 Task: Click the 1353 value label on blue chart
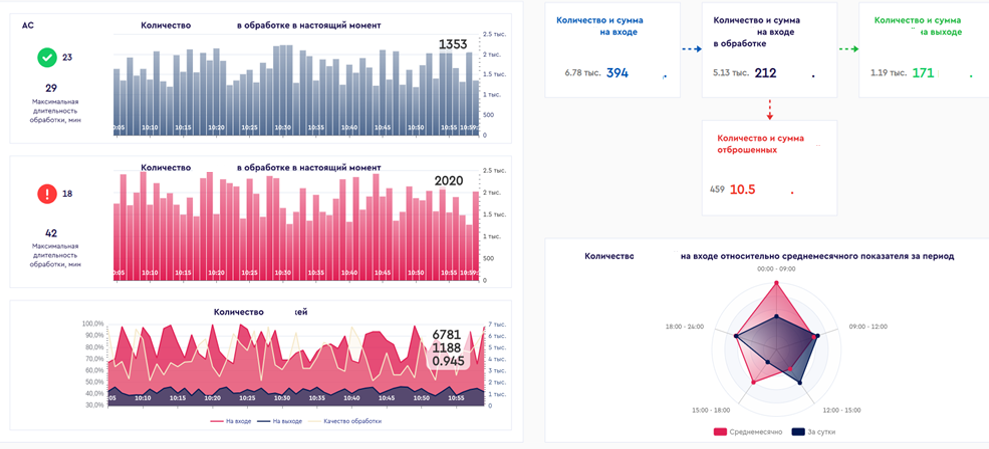[453, 44]
